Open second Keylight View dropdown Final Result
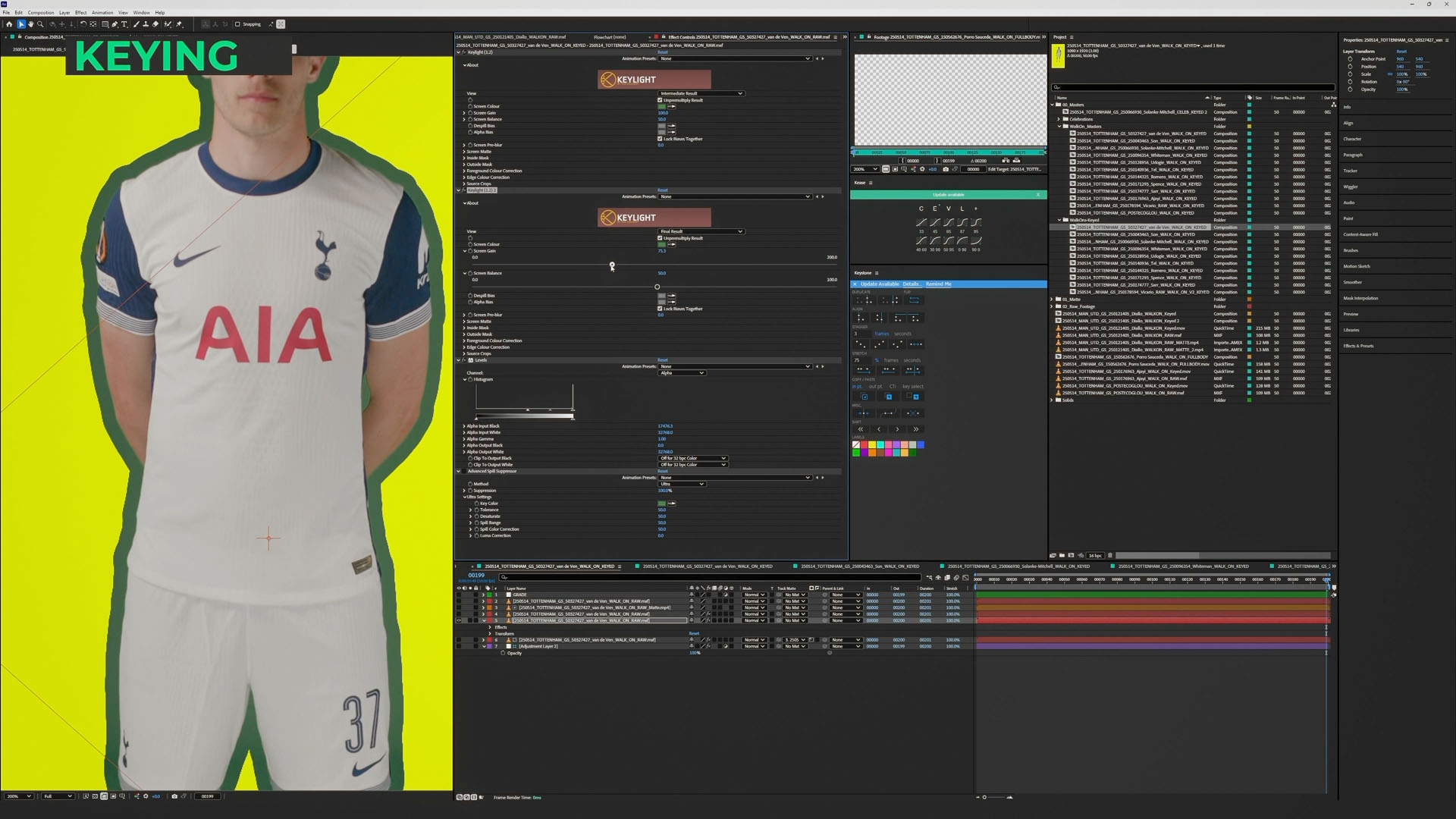Viewport: 1456px width, 819px height. [x=701, y=231]
